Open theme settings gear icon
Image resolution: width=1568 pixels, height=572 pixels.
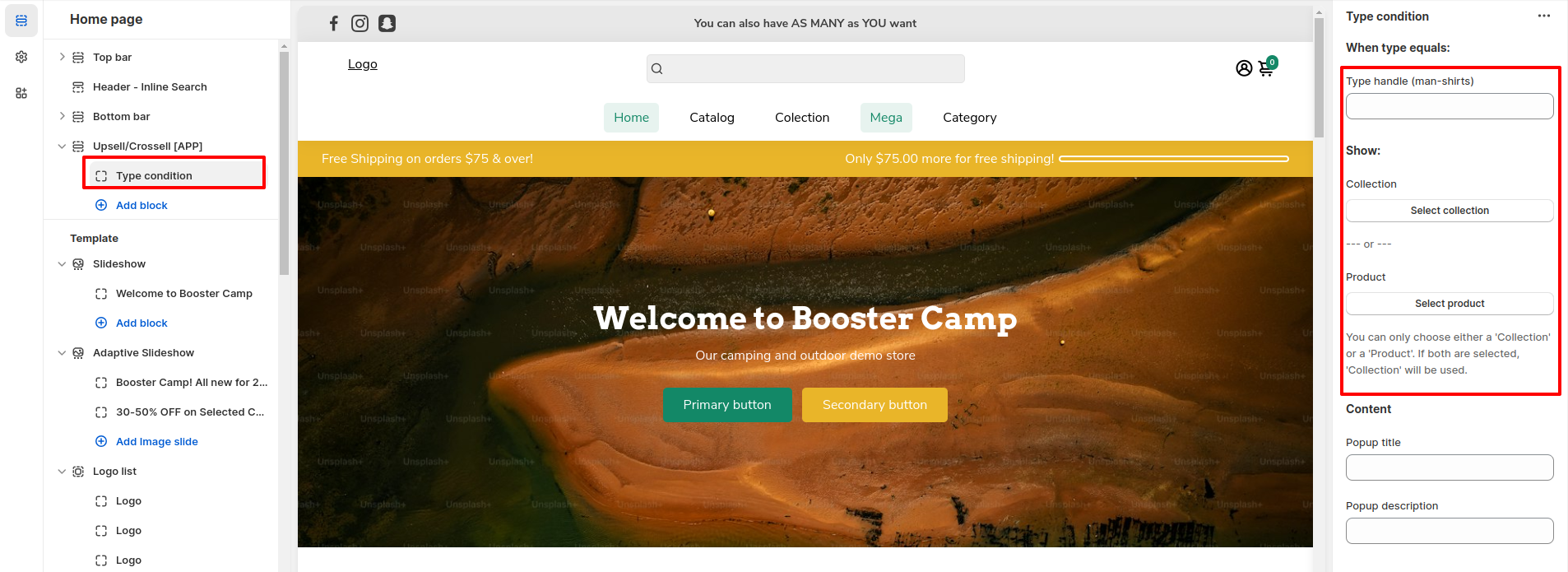pos(21,57)
